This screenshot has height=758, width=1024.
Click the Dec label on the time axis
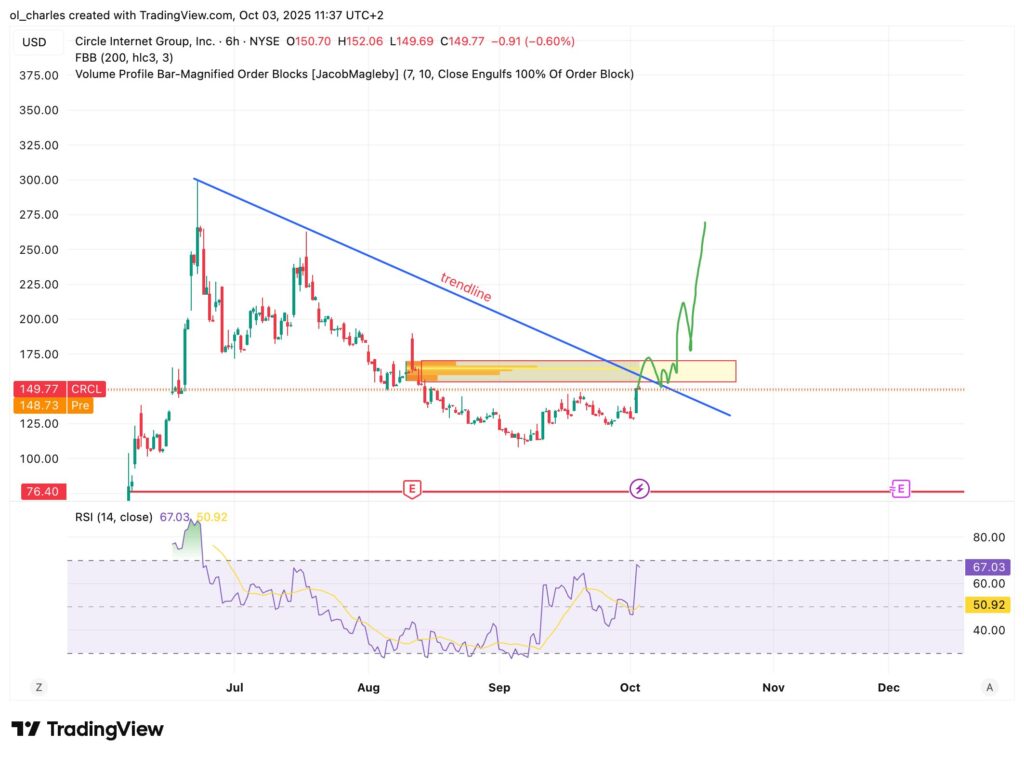pos(888,688)
